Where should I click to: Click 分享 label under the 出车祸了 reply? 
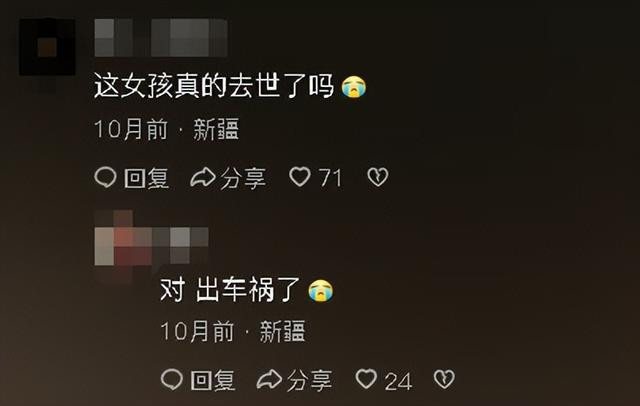[309, 380]
